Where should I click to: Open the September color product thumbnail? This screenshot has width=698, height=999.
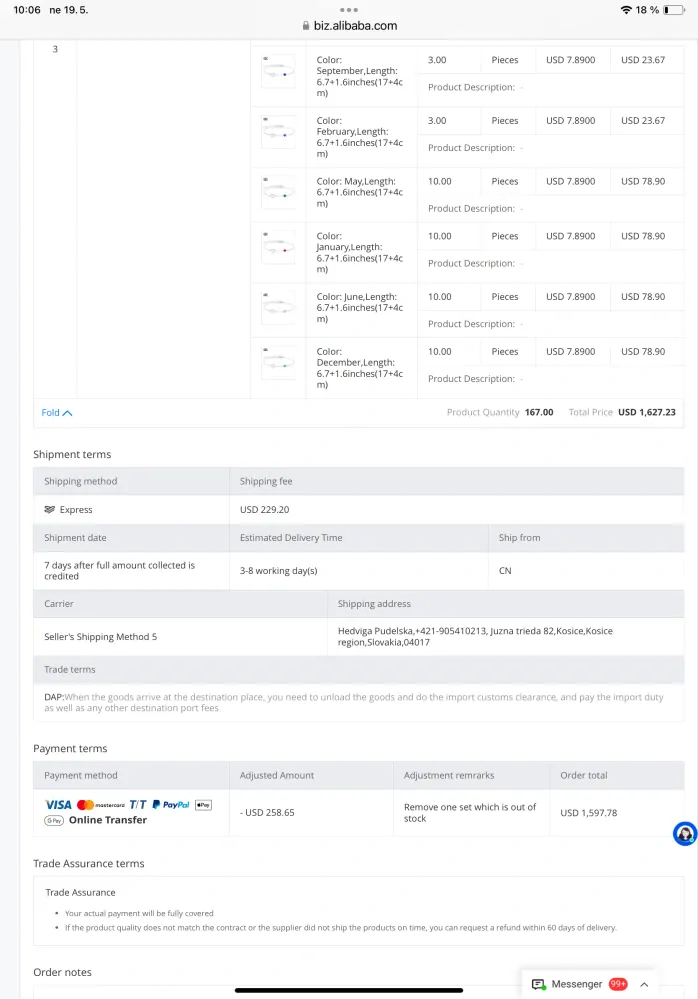tap(278, 72)
